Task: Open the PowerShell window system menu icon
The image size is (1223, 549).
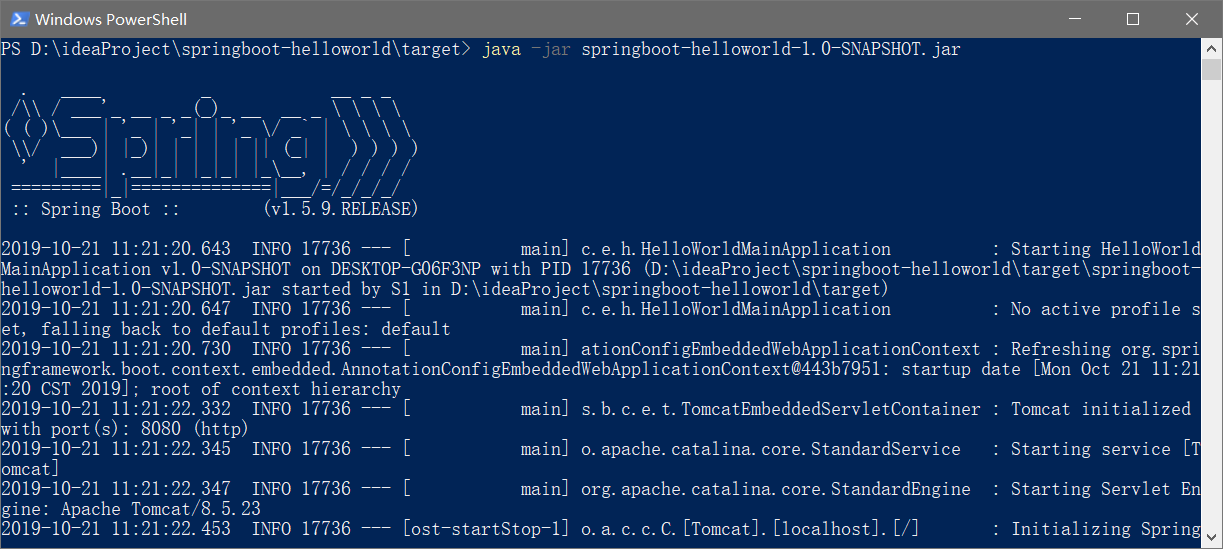Action: [17, 19]
